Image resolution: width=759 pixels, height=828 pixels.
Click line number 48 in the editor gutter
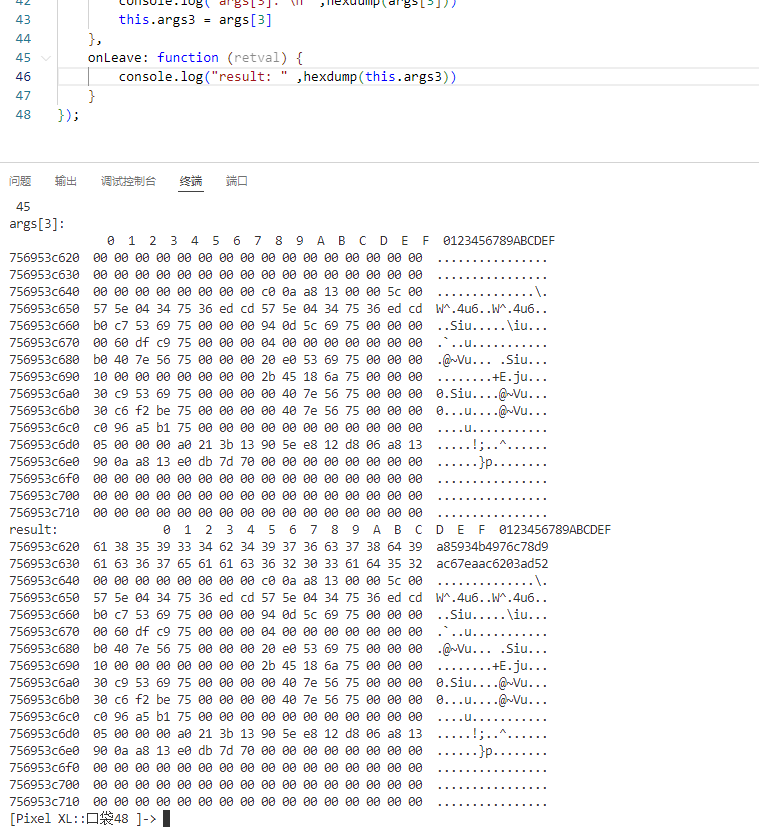tap(23, 115)
